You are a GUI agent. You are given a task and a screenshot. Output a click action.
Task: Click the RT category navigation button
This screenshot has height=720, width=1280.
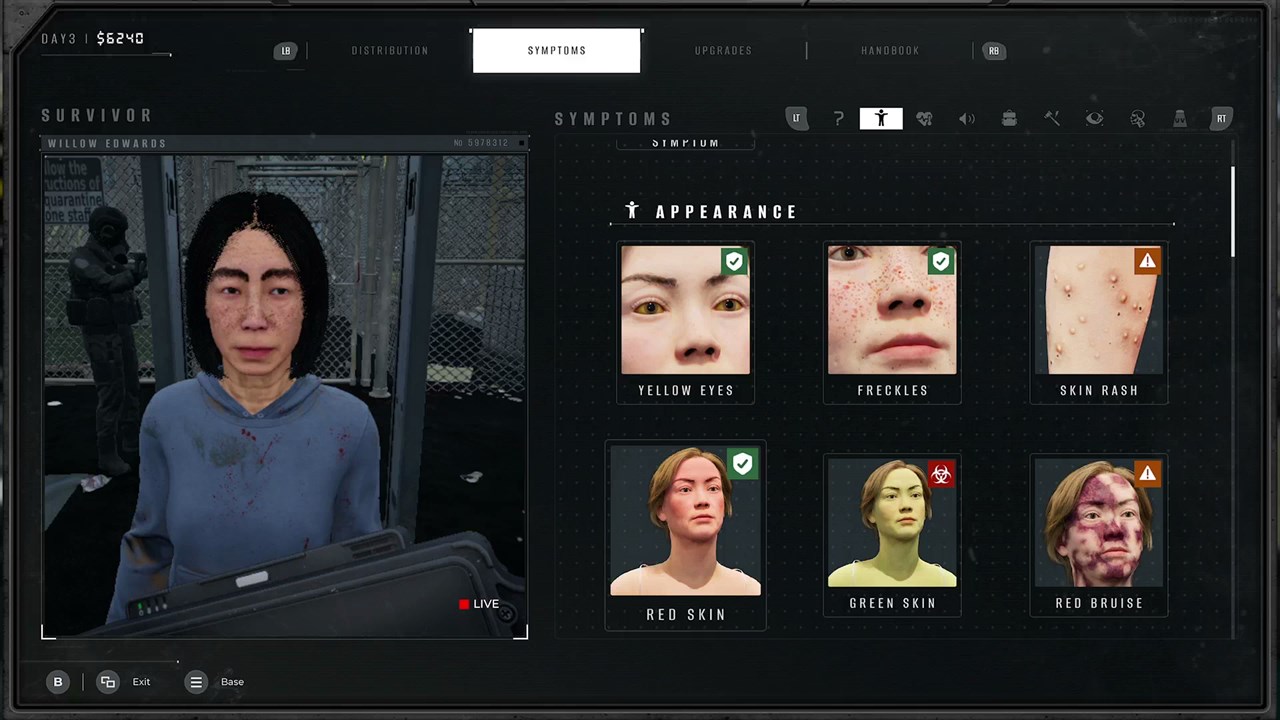click(x=1221, y=119)
